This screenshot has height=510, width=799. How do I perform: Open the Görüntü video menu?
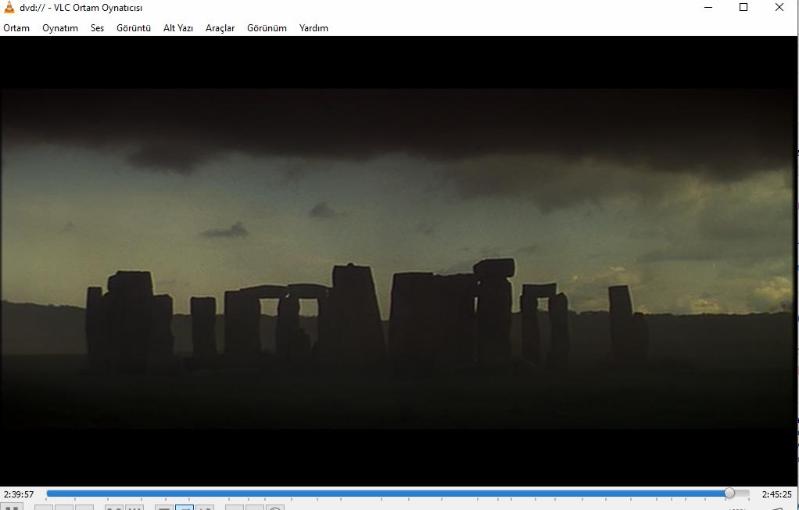pos(133,28)
